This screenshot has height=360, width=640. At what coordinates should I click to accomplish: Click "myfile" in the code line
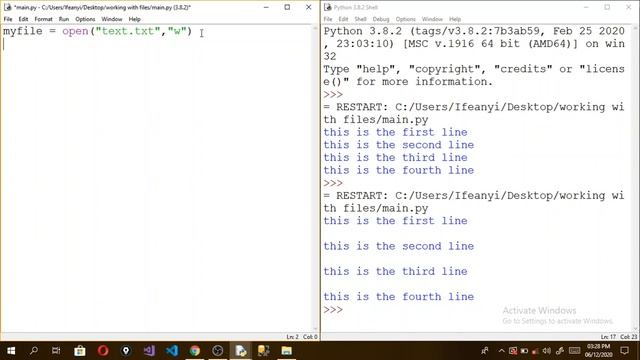pos(23,31)
